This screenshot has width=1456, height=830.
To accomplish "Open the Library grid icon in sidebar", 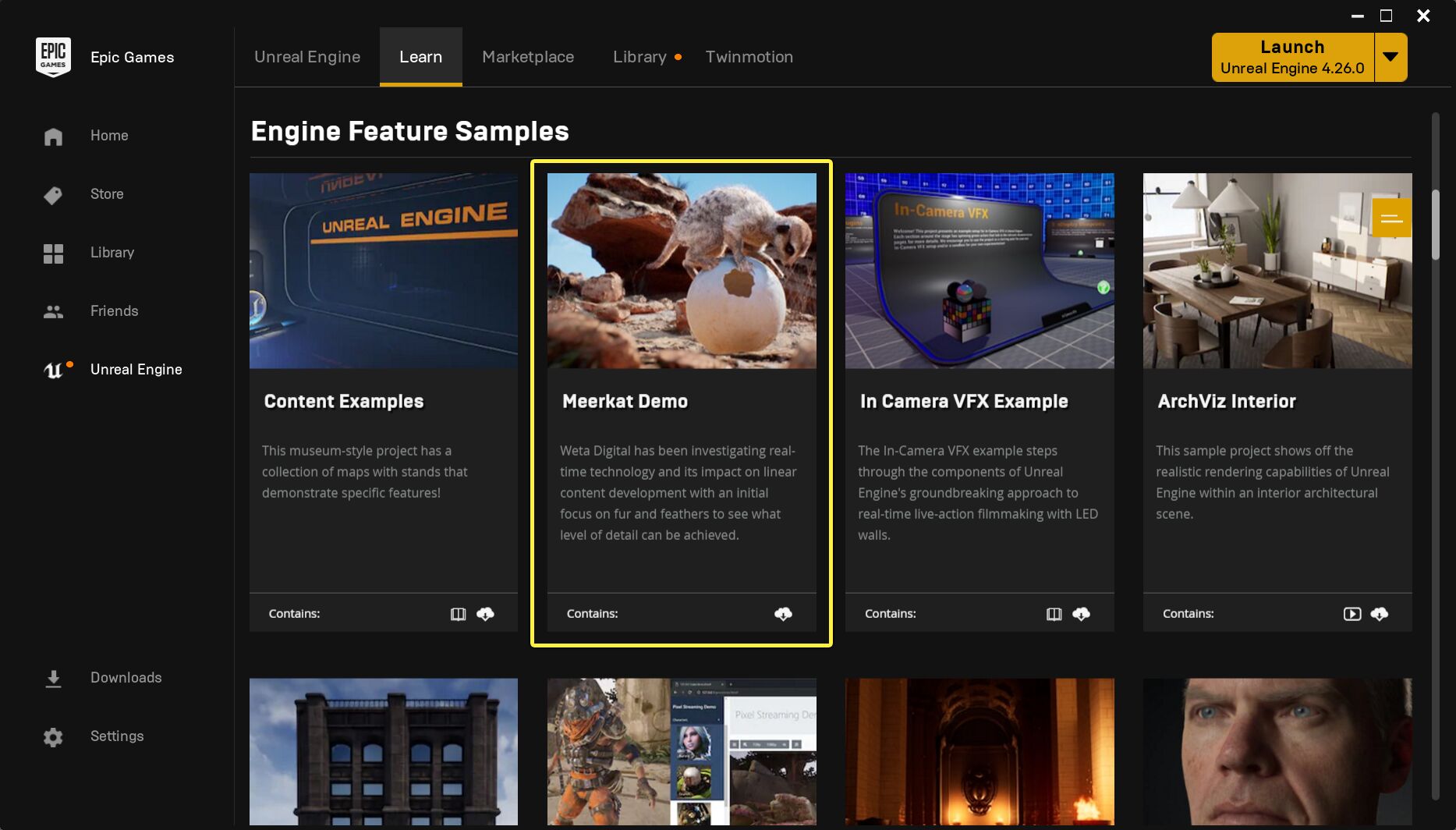I will tap(52, 253).
